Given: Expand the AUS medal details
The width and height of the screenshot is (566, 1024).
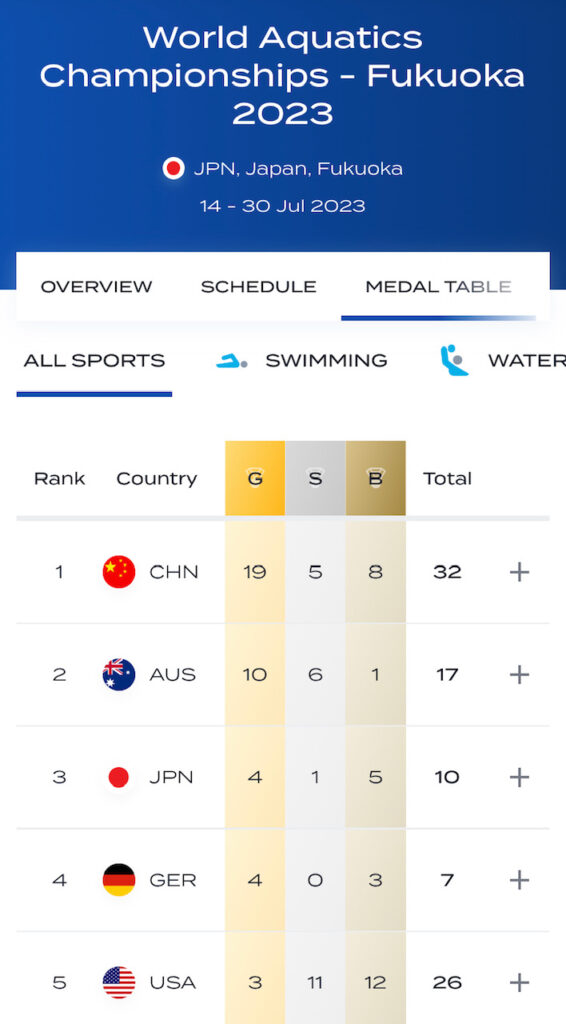Looking at the screenshot, I should point(519,675).
